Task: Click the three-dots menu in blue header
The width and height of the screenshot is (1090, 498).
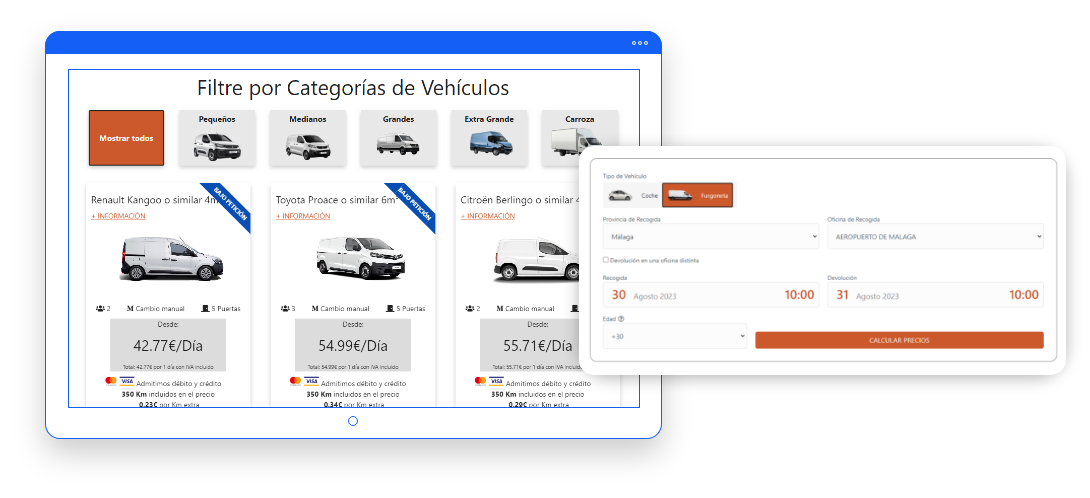Action: (640, 43)
